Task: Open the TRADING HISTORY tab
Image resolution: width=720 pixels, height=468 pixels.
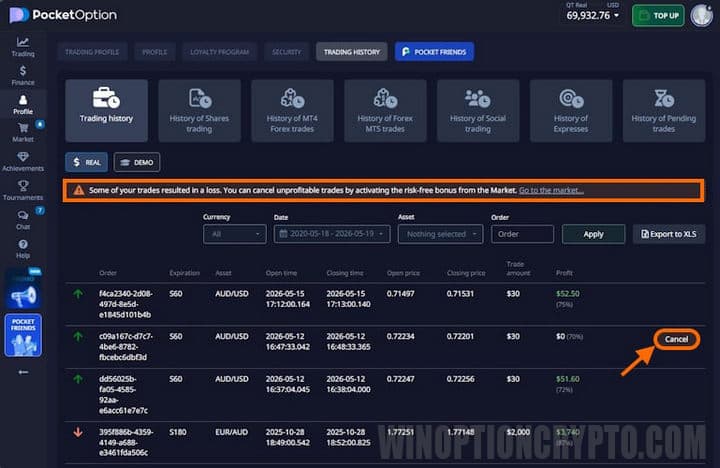Action: pos(352,52)
